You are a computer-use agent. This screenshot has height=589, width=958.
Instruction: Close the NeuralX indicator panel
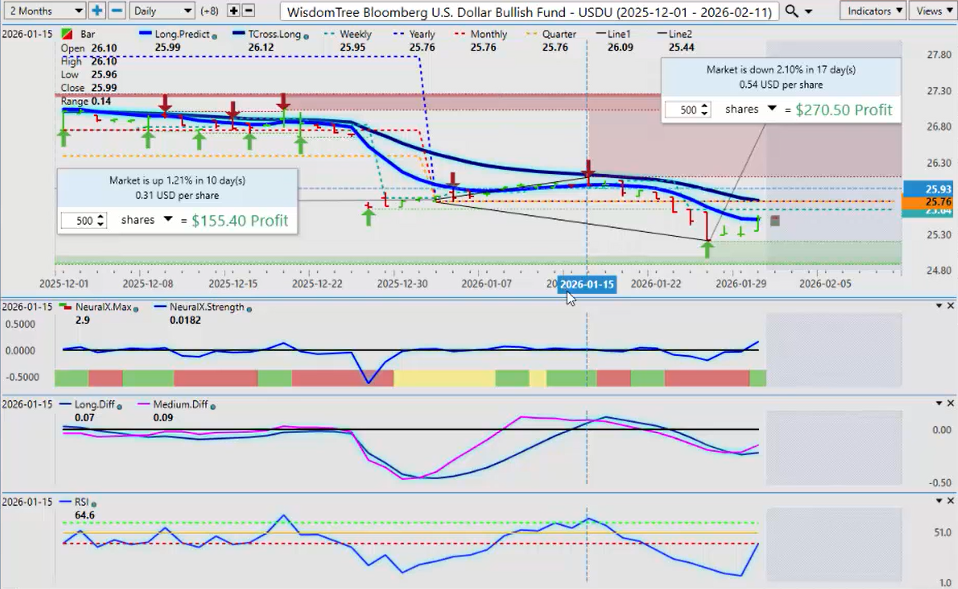951,305
